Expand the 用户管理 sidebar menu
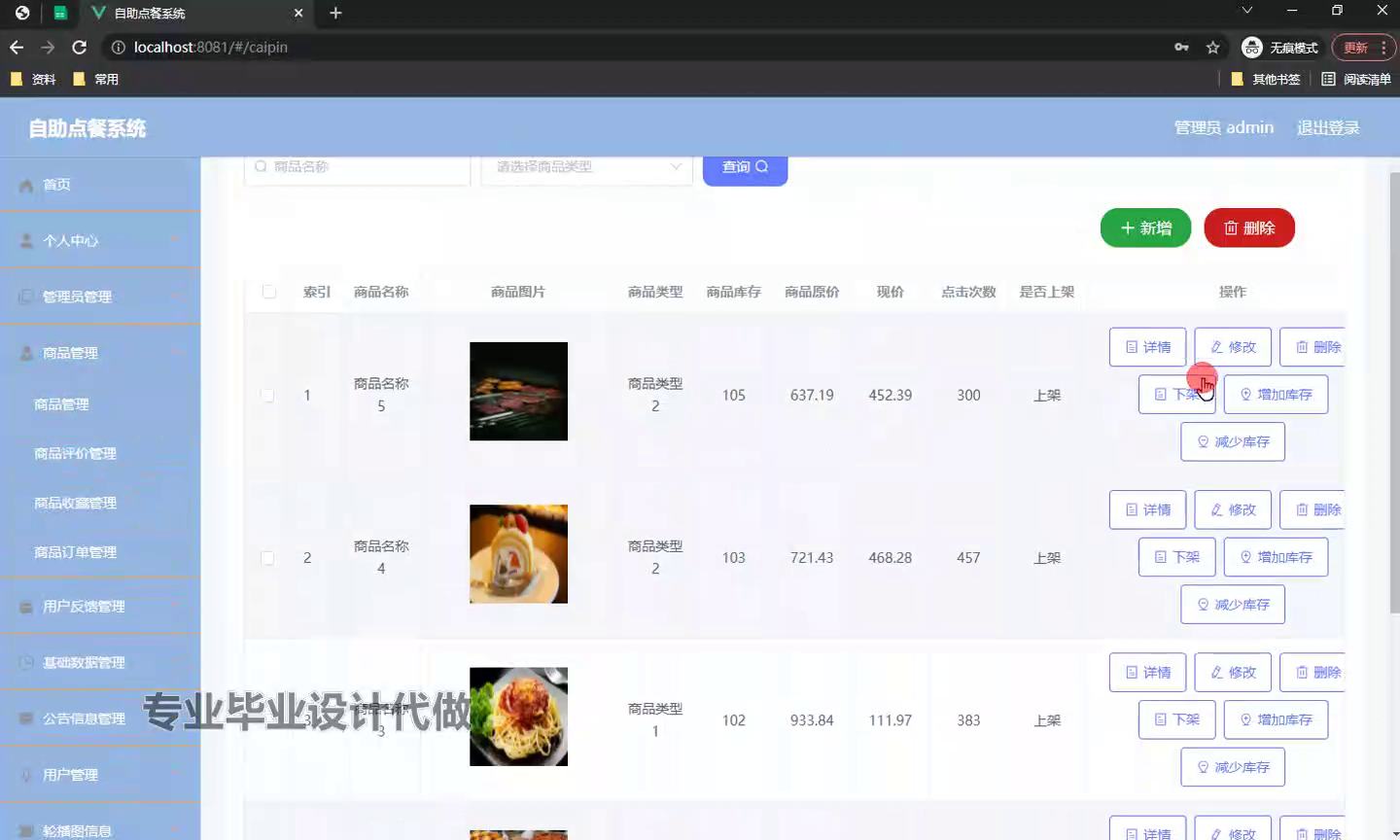1400x840 pixels. (x=100, y=775)
